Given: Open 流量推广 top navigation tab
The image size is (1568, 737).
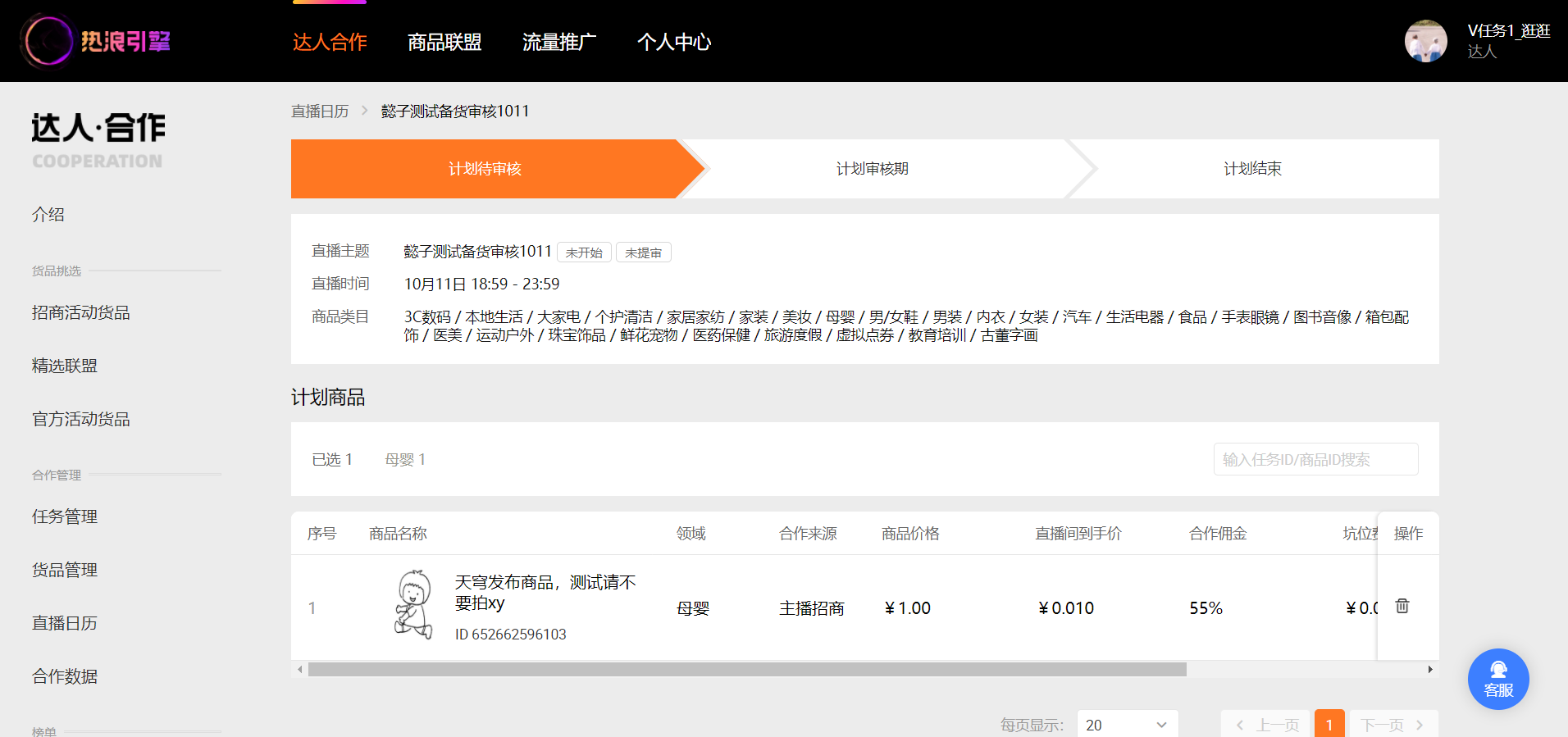Looking at the screenshot, I should (x=559, y=42).
